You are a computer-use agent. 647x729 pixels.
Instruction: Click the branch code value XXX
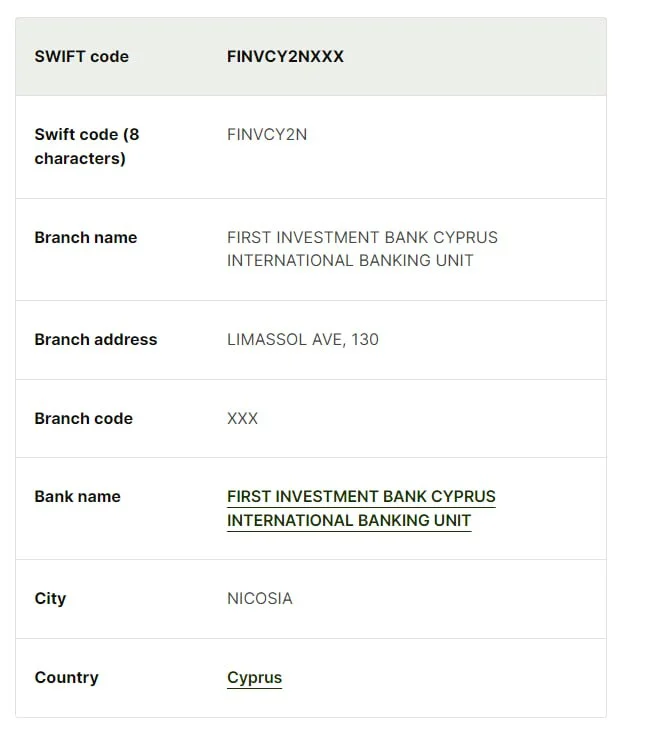(242, 418)
